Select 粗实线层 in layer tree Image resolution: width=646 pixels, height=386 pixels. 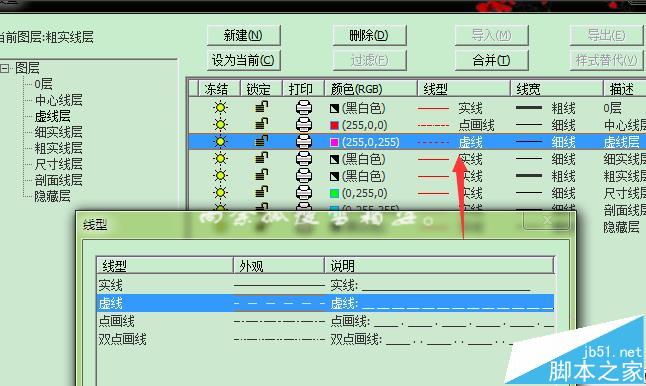coord(59,148)
